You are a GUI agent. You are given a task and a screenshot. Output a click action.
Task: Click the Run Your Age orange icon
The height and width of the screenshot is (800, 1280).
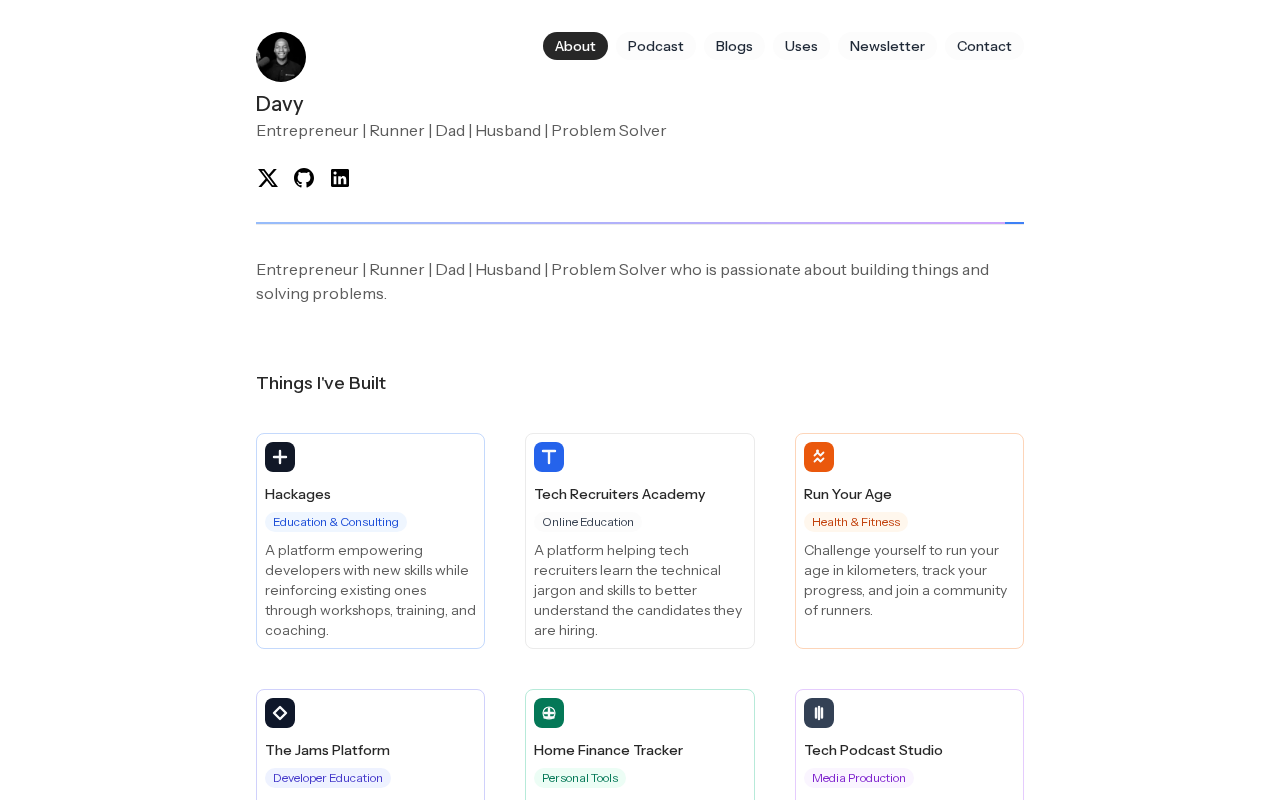tap(819, 457)
